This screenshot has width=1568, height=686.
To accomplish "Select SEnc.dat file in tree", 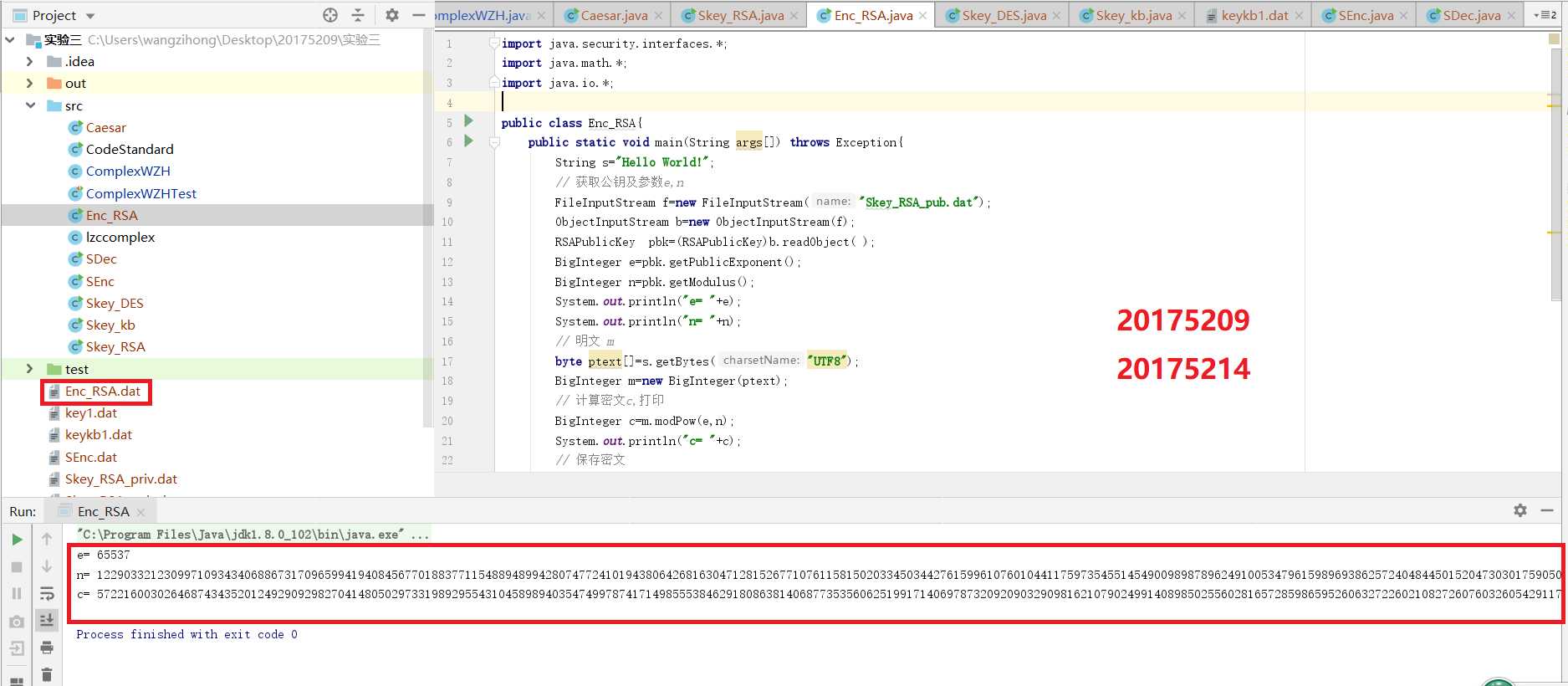I will click(90, 457).
